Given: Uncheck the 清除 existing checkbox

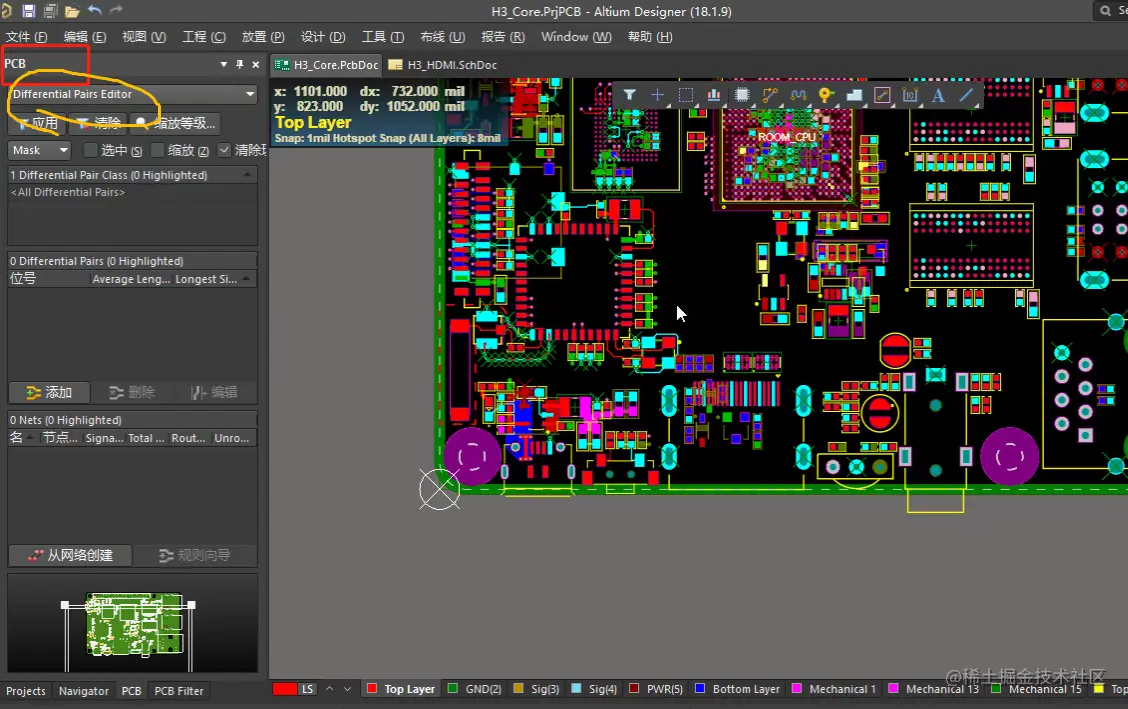Looking at the screenshot, I should [x=224, y=150].
